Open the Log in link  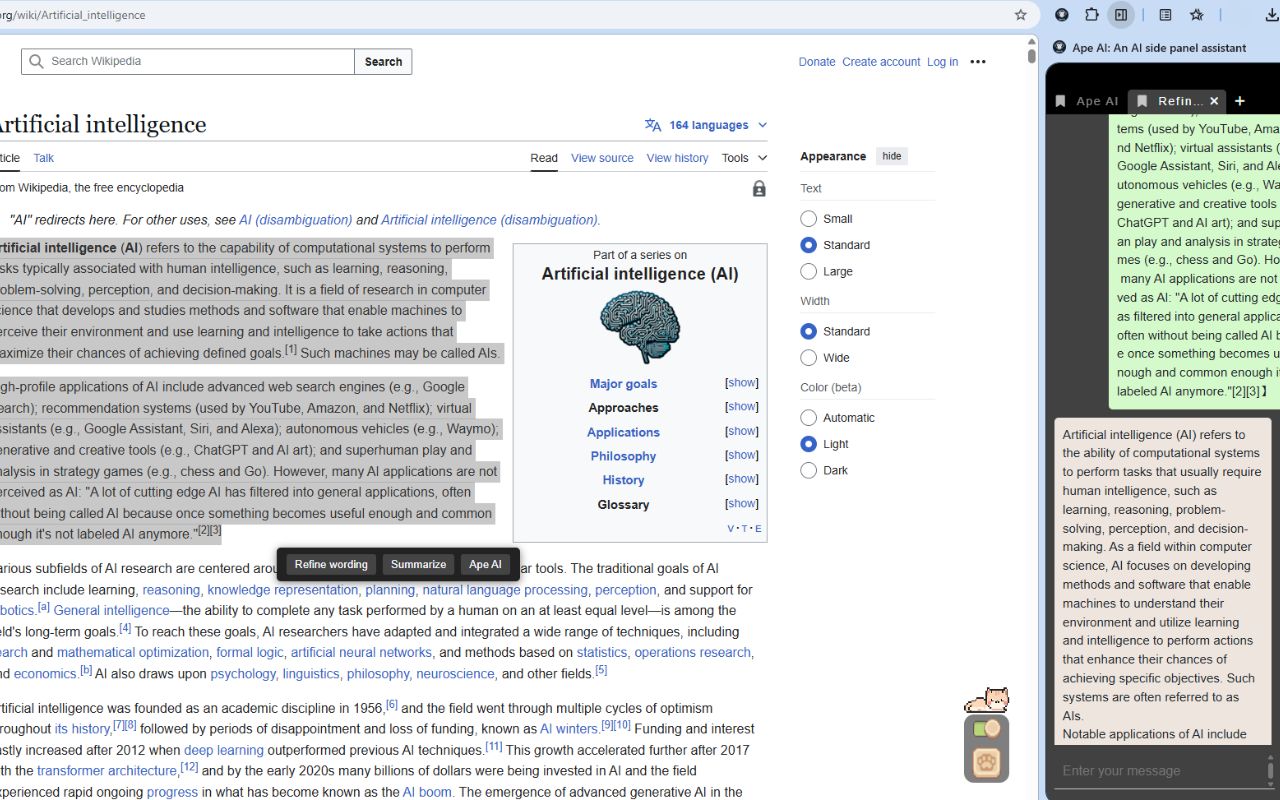point(942,62)
